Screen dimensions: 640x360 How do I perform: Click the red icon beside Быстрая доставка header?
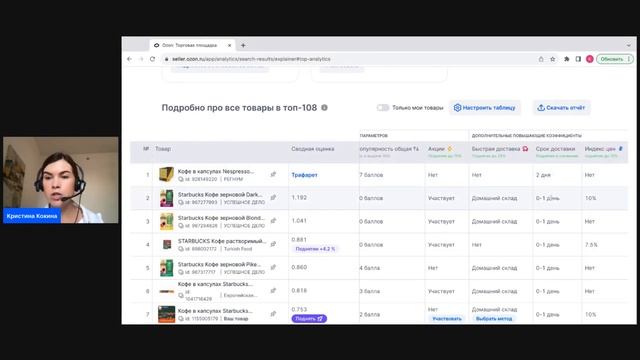[525, 149]
